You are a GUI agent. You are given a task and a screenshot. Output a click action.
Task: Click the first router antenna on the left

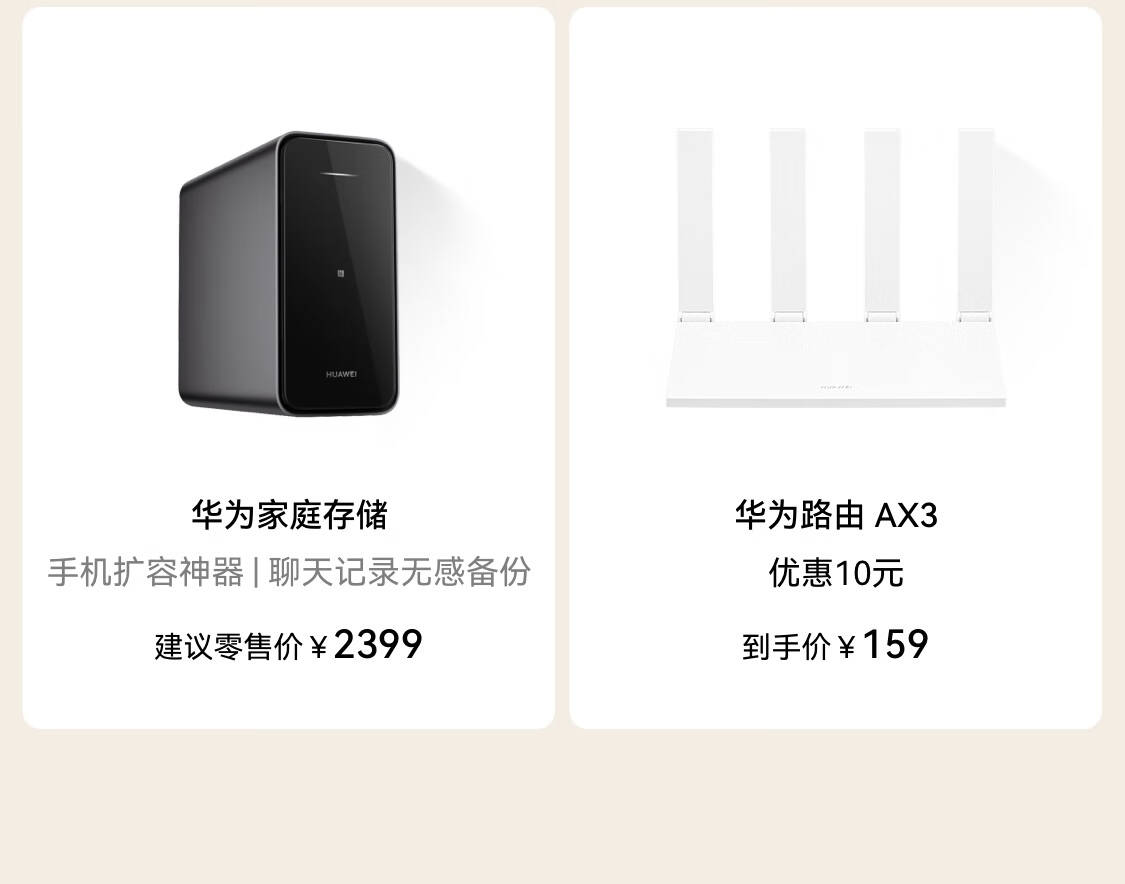pos(695,224)
